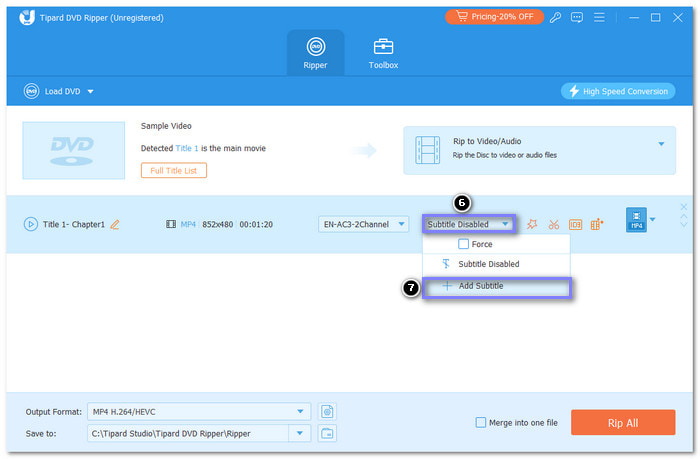Click the Tipard app logo

click(x=27, y=17)
